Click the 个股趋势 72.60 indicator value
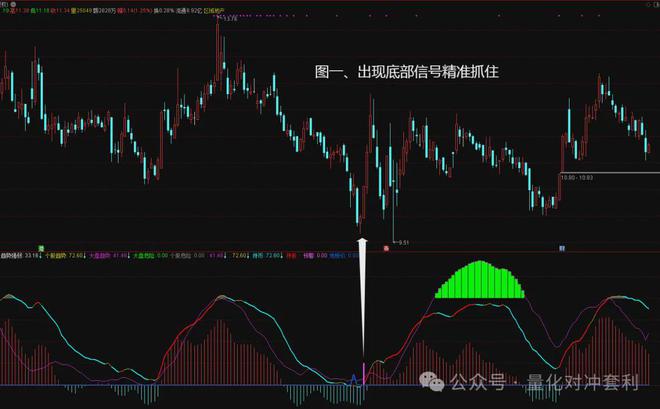Image resolution: width=660 pixels, height=409 pixels. coord(65,255)
